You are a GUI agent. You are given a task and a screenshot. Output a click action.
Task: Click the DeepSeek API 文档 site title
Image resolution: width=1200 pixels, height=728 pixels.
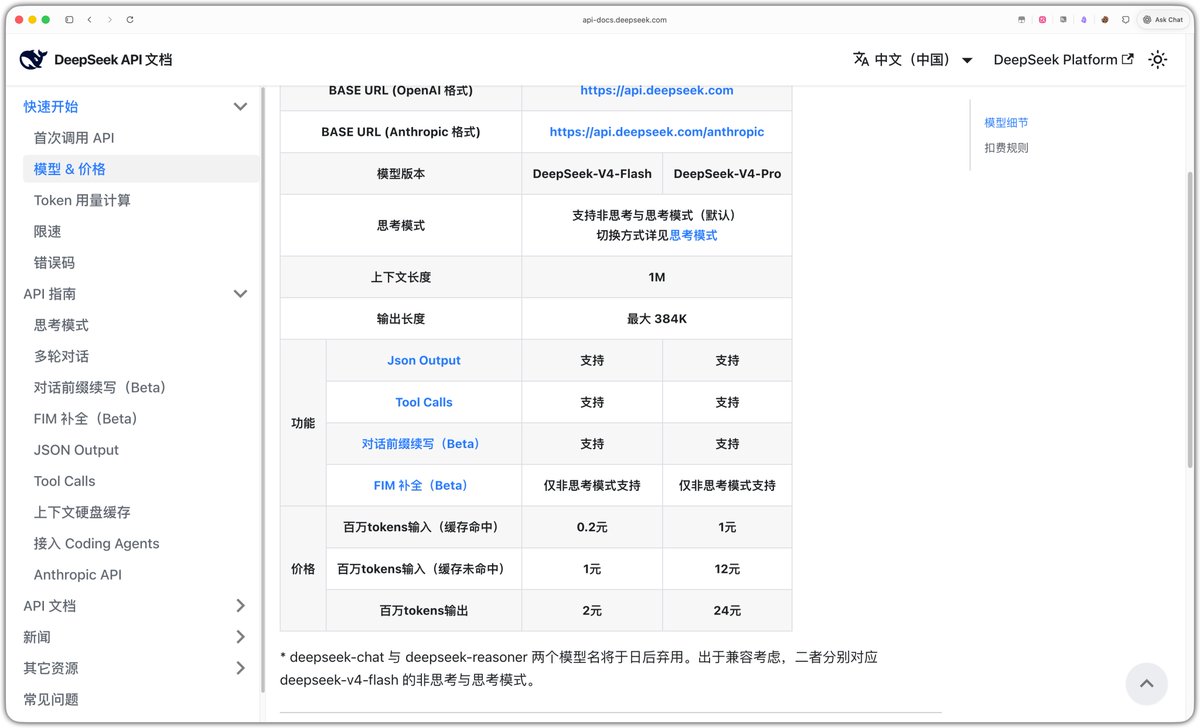tap(113, 60)
